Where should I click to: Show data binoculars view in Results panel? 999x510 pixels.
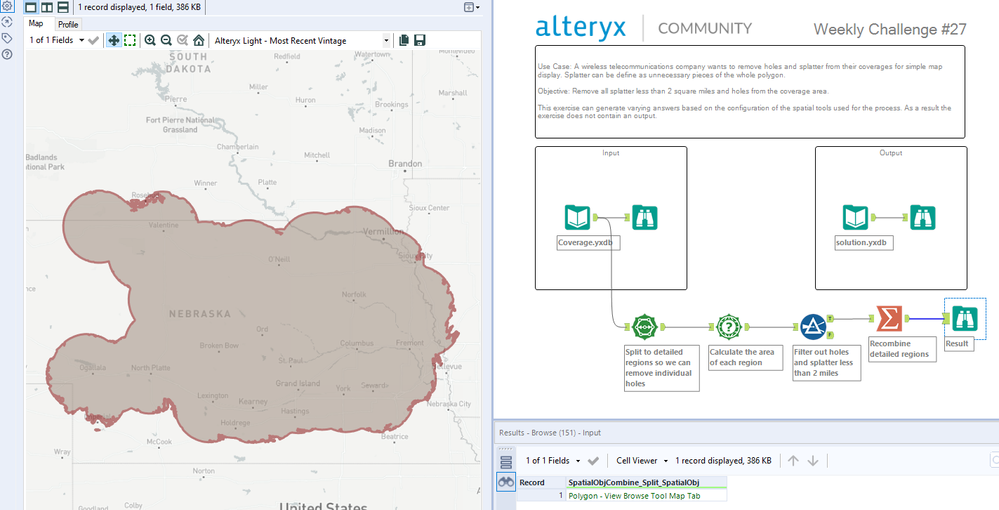coord(506,483)
